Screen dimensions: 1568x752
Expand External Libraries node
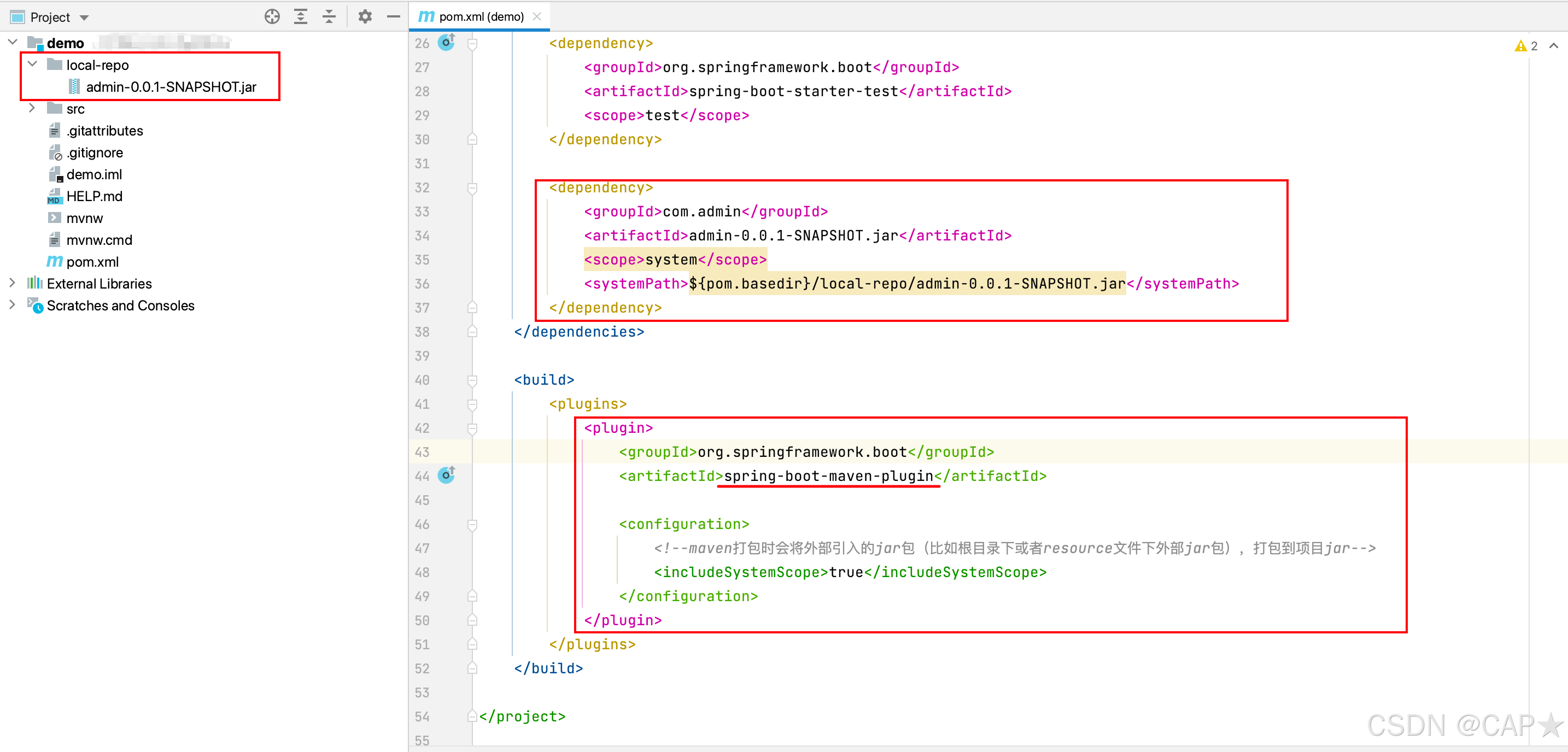(x=12, y=284)
